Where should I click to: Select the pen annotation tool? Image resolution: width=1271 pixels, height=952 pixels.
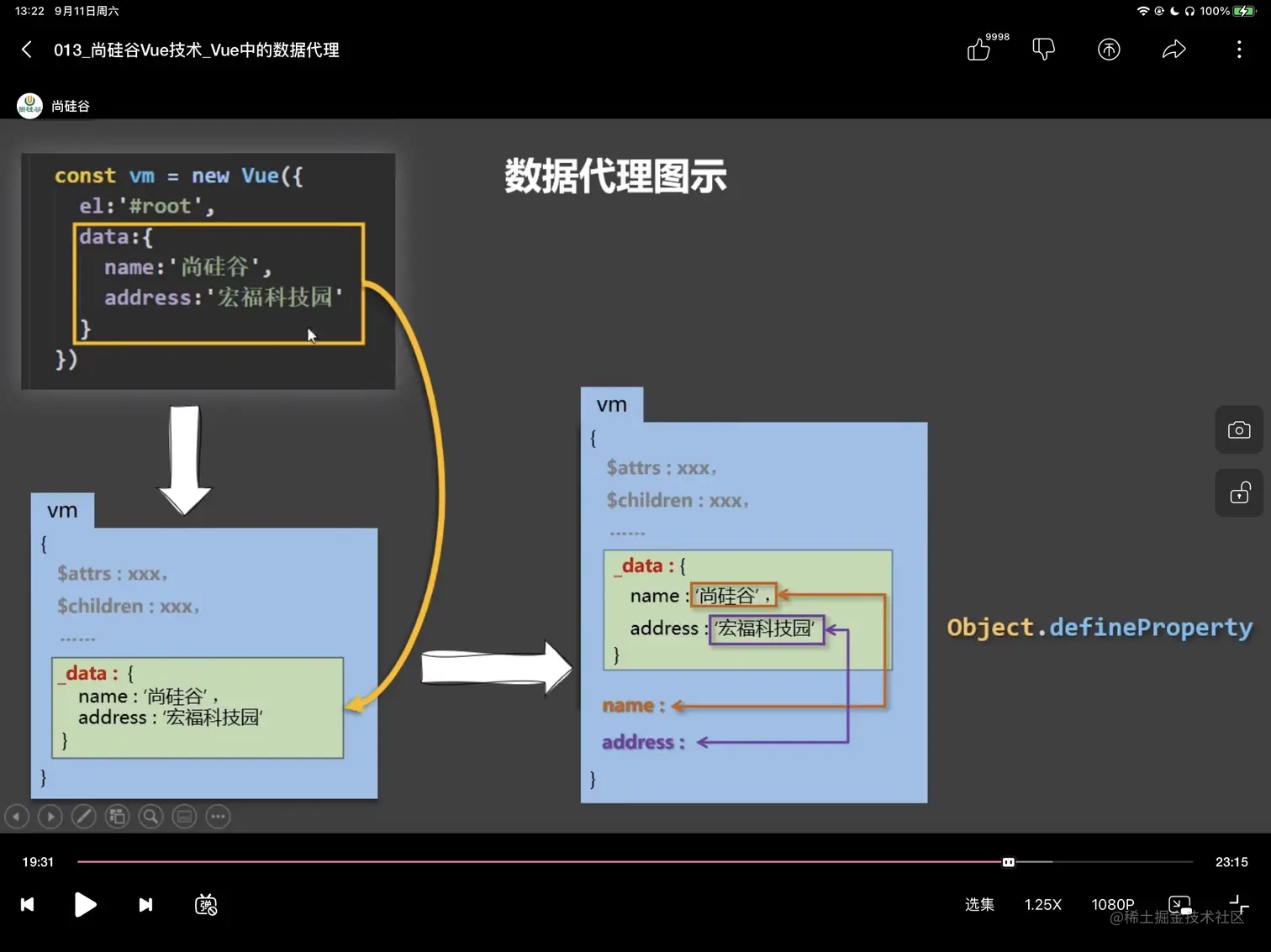pos(84,816)
